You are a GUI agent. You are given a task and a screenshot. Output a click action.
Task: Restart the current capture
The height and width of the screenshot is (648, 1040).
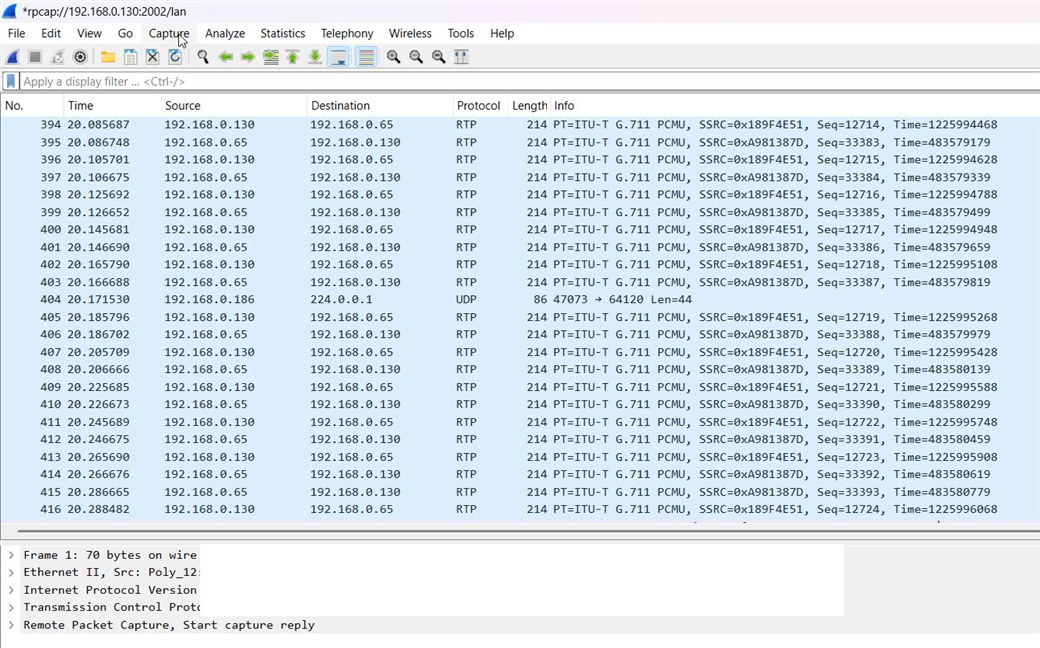58,57
